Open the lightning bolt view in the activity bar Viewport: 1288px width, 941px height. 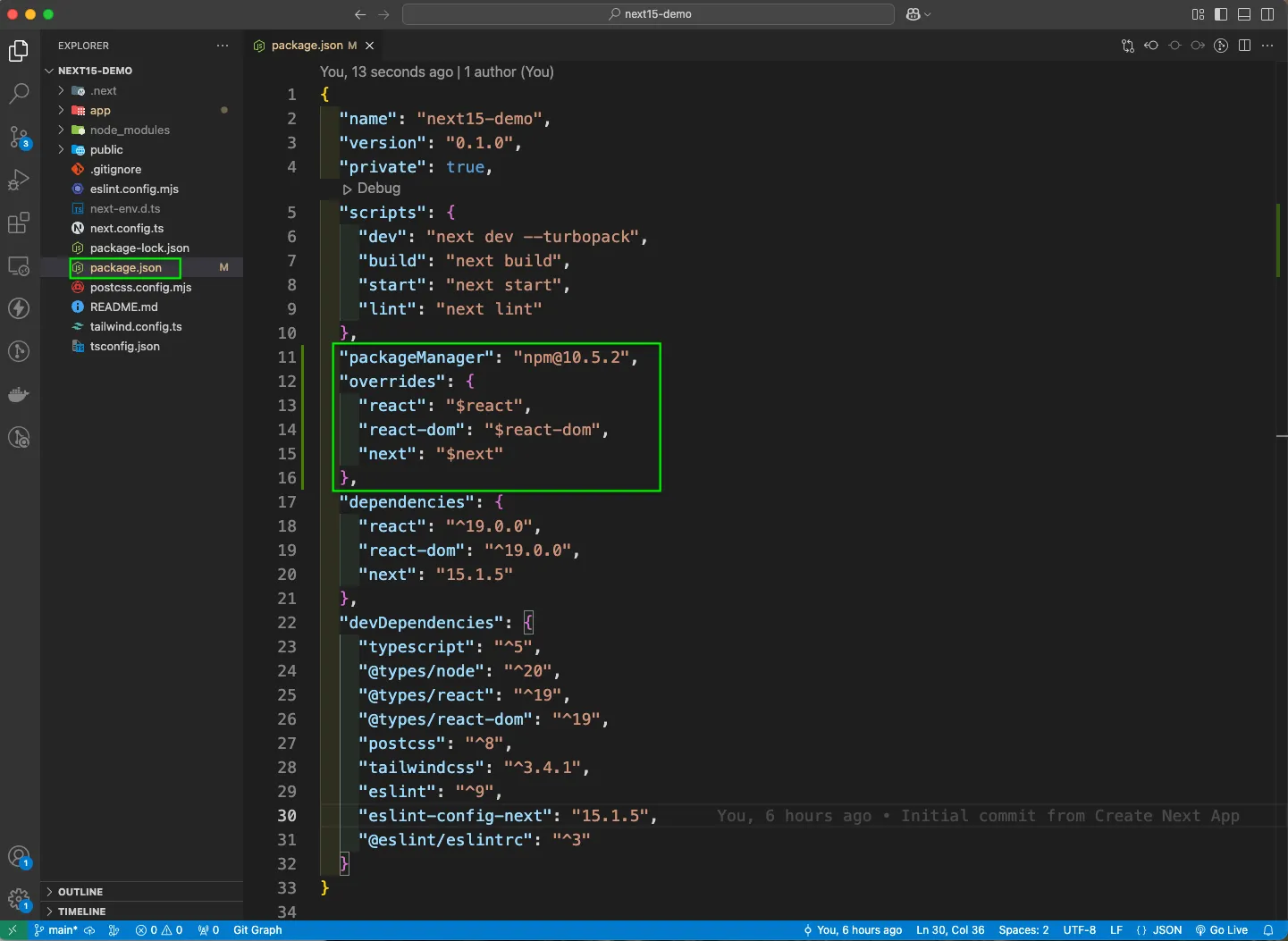19,308
